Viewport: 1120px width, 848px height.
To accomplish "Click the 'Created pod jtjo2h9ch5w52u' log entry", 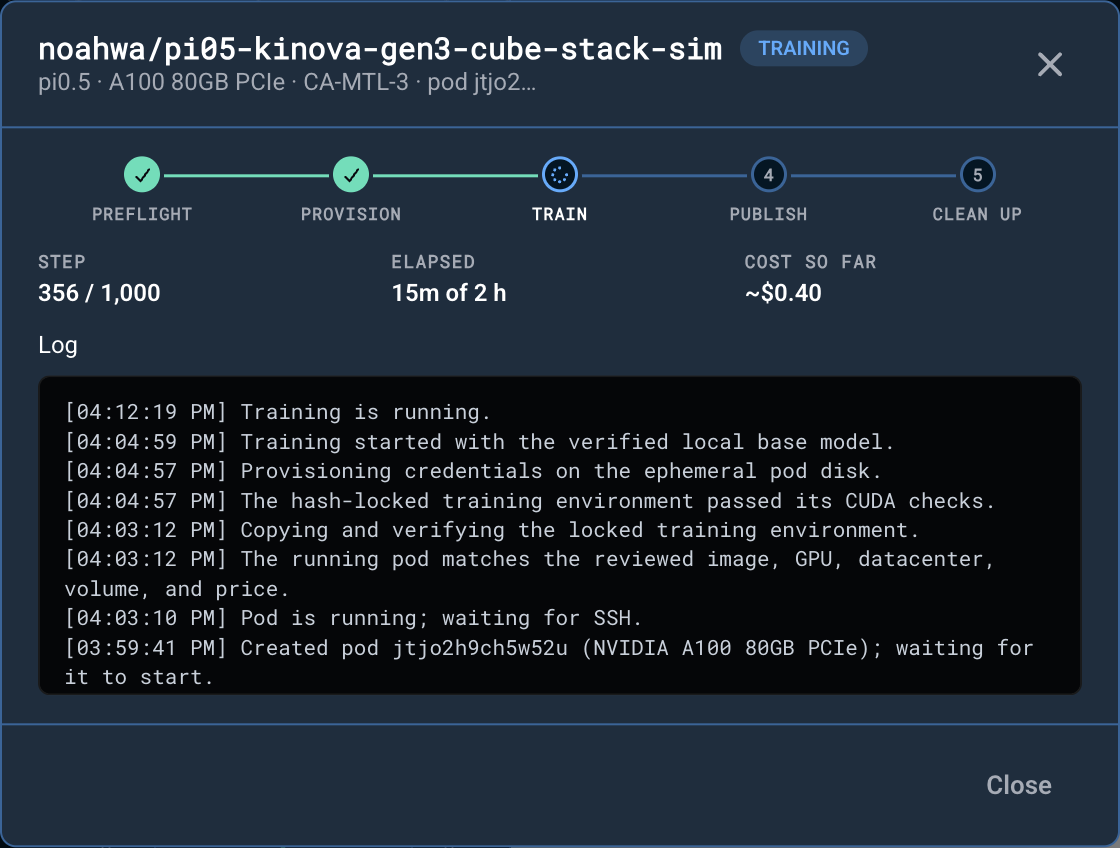I will coord(549,662).
